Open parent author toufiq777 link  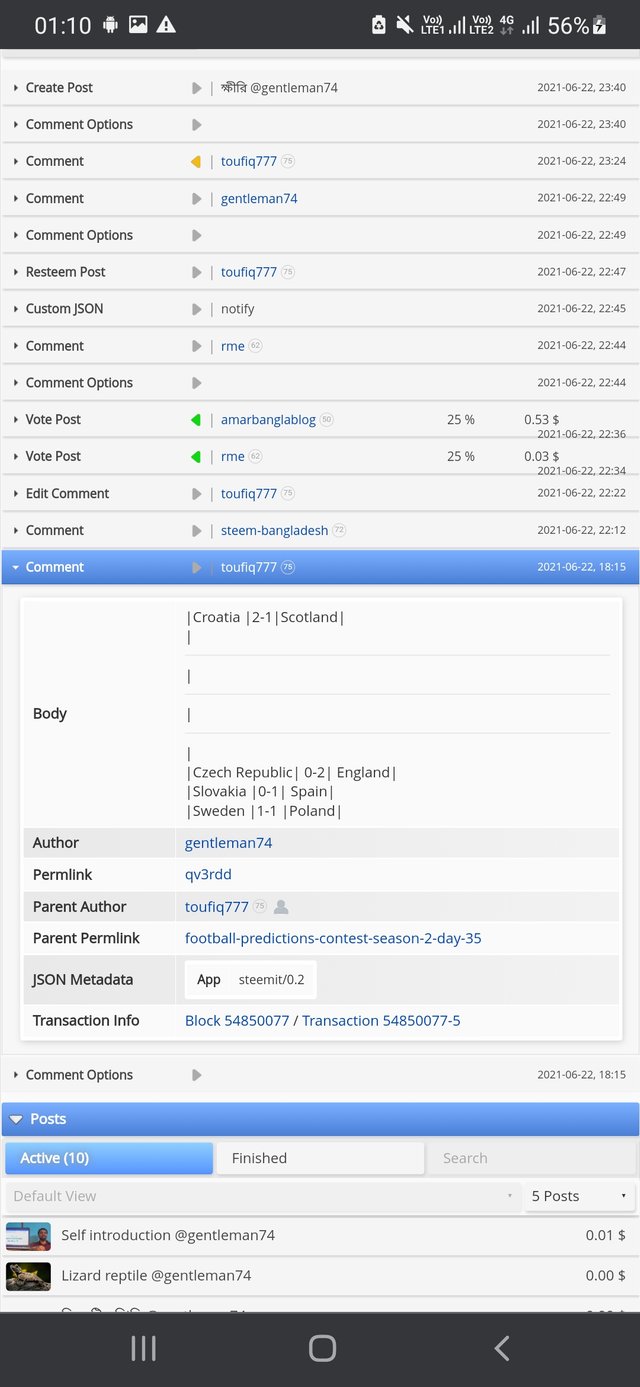click(217, 907)
